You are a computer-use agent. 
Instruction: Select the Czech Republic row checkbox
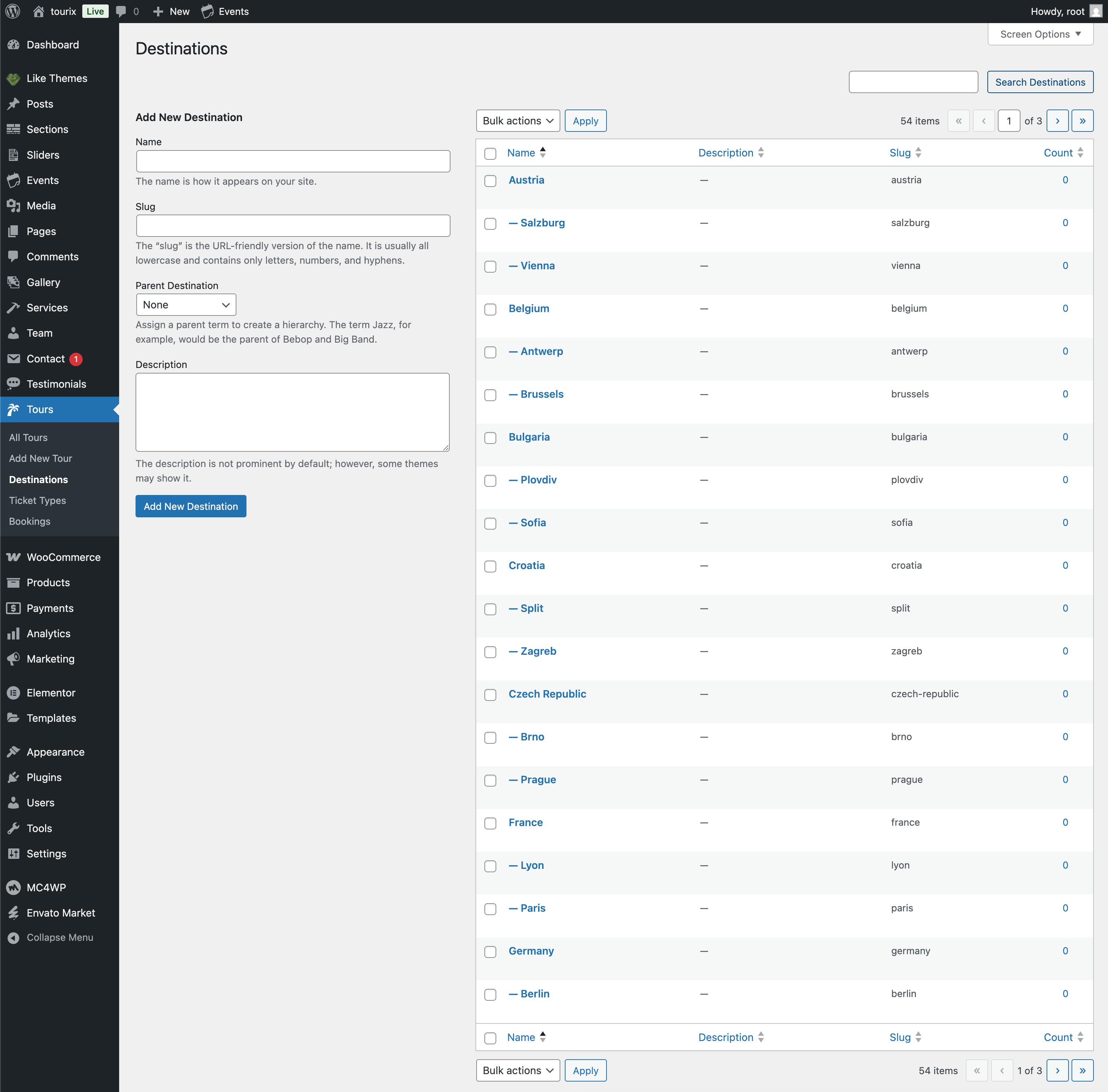490,695
